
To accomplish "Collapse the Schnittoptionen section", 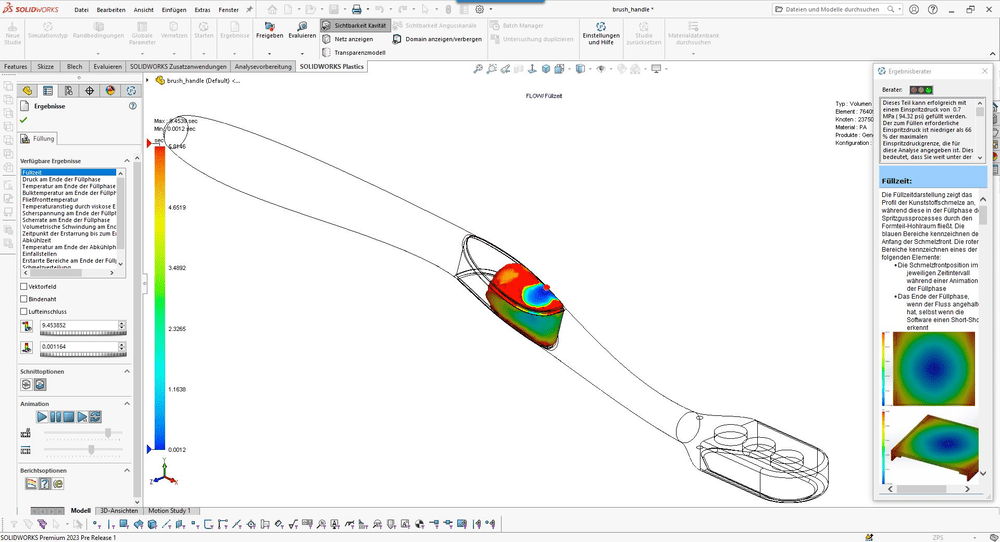I will coord(126,371).
